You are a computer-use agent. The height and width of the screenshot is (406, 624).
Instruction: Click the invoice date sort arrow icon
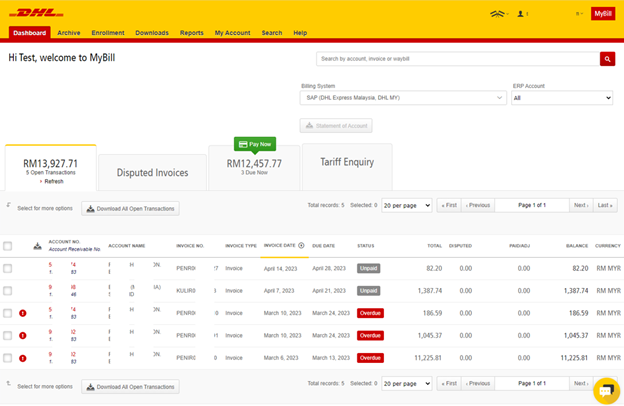click(301, 245)
